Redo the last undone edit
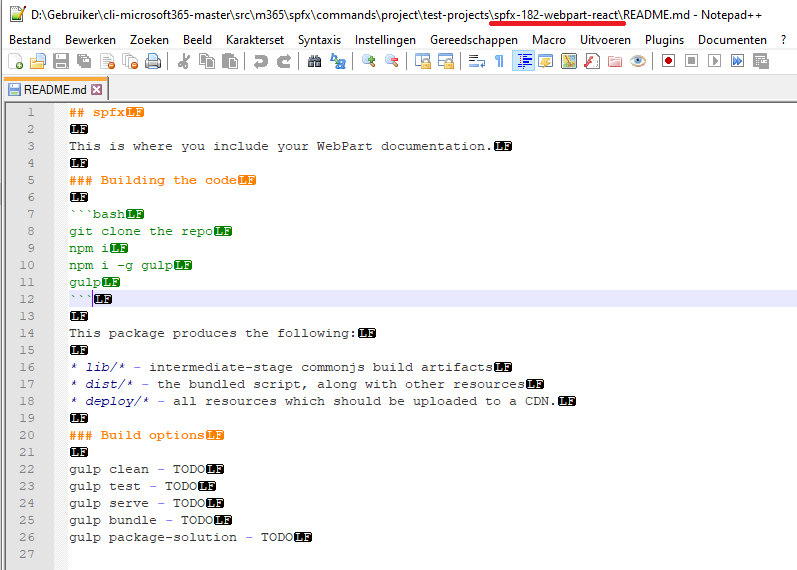The height and width of the screenshot is (570, 797). pyautogui.click(x=284, y=62)
